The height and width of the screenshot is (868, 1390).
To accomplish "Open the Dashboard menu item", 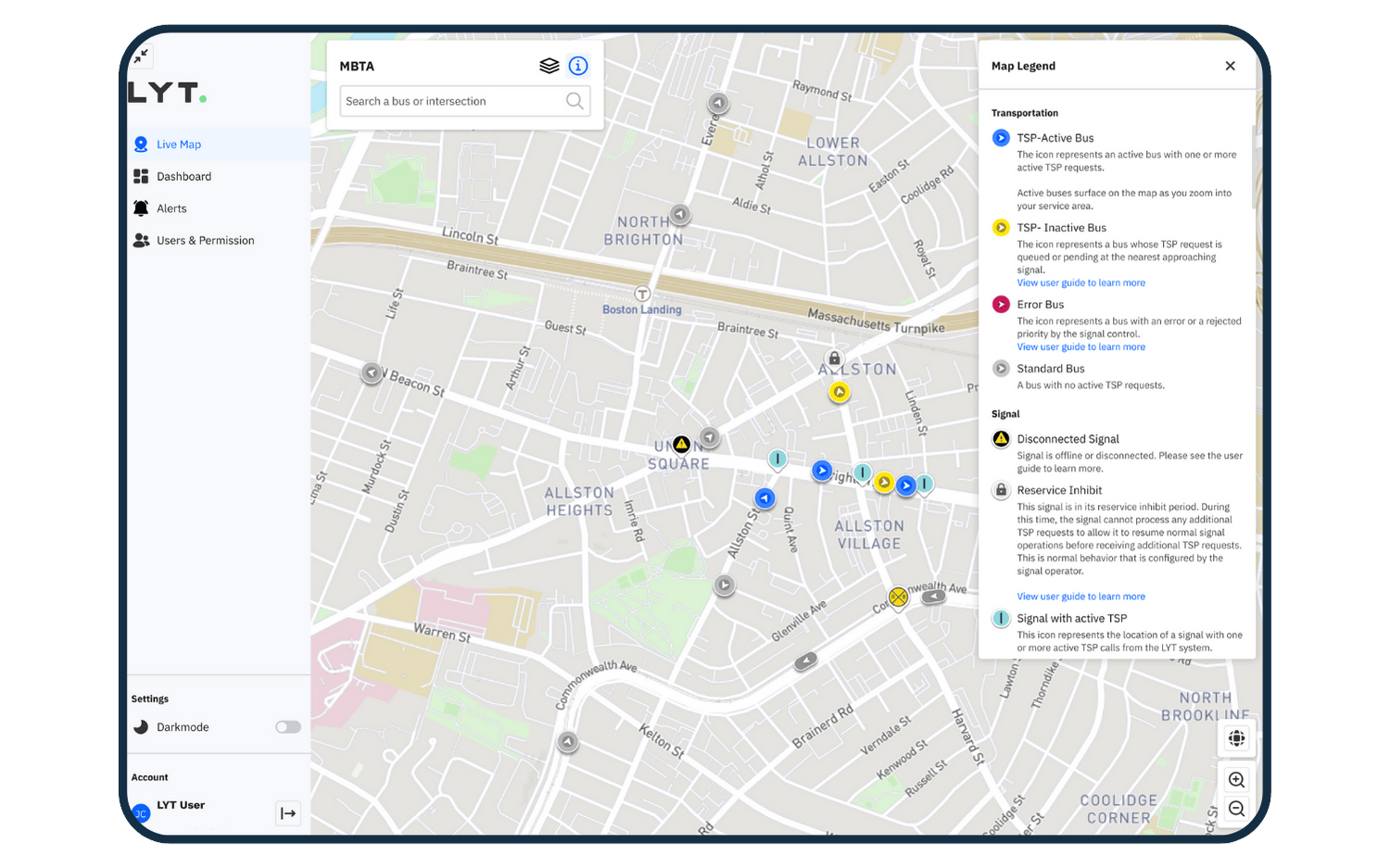I will tap(183, 177).
